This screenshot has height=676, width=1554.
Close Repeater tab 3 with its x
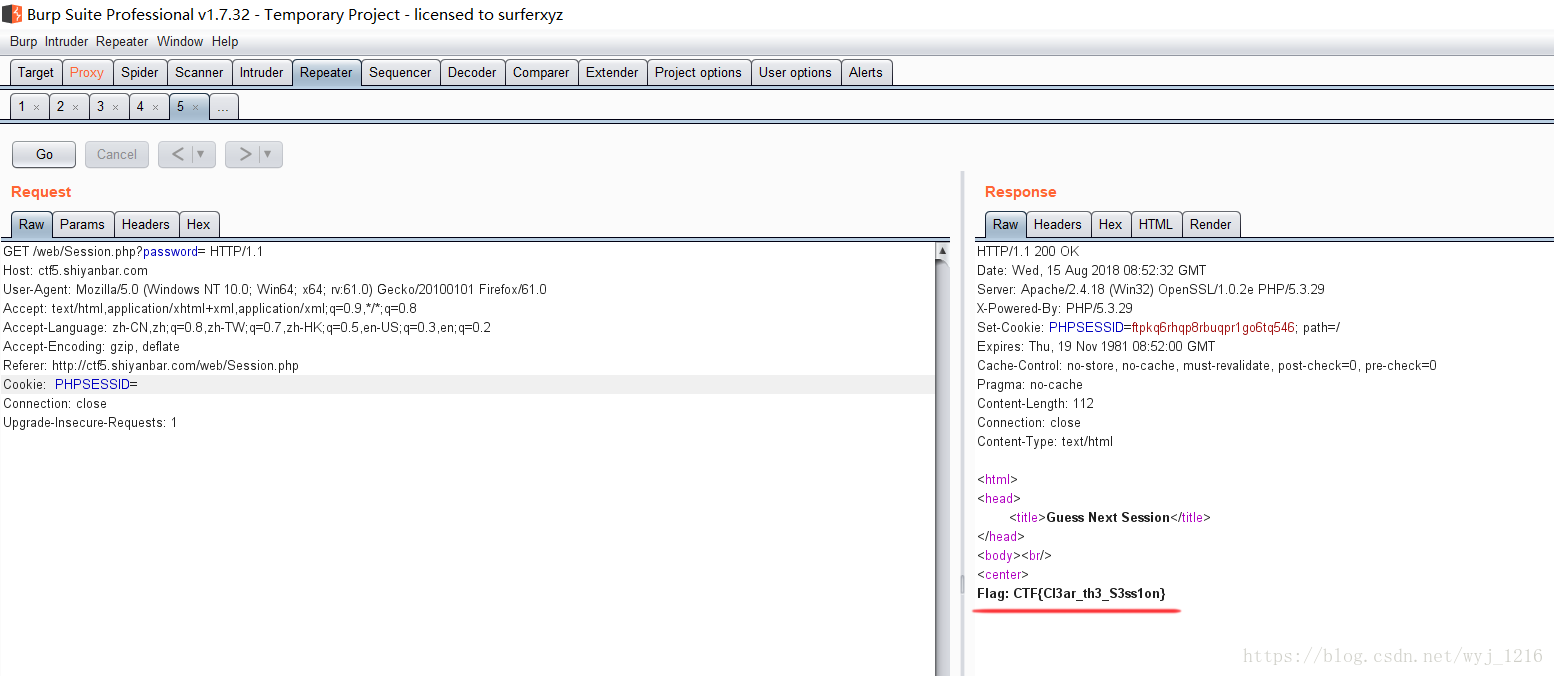click(115, 107)
